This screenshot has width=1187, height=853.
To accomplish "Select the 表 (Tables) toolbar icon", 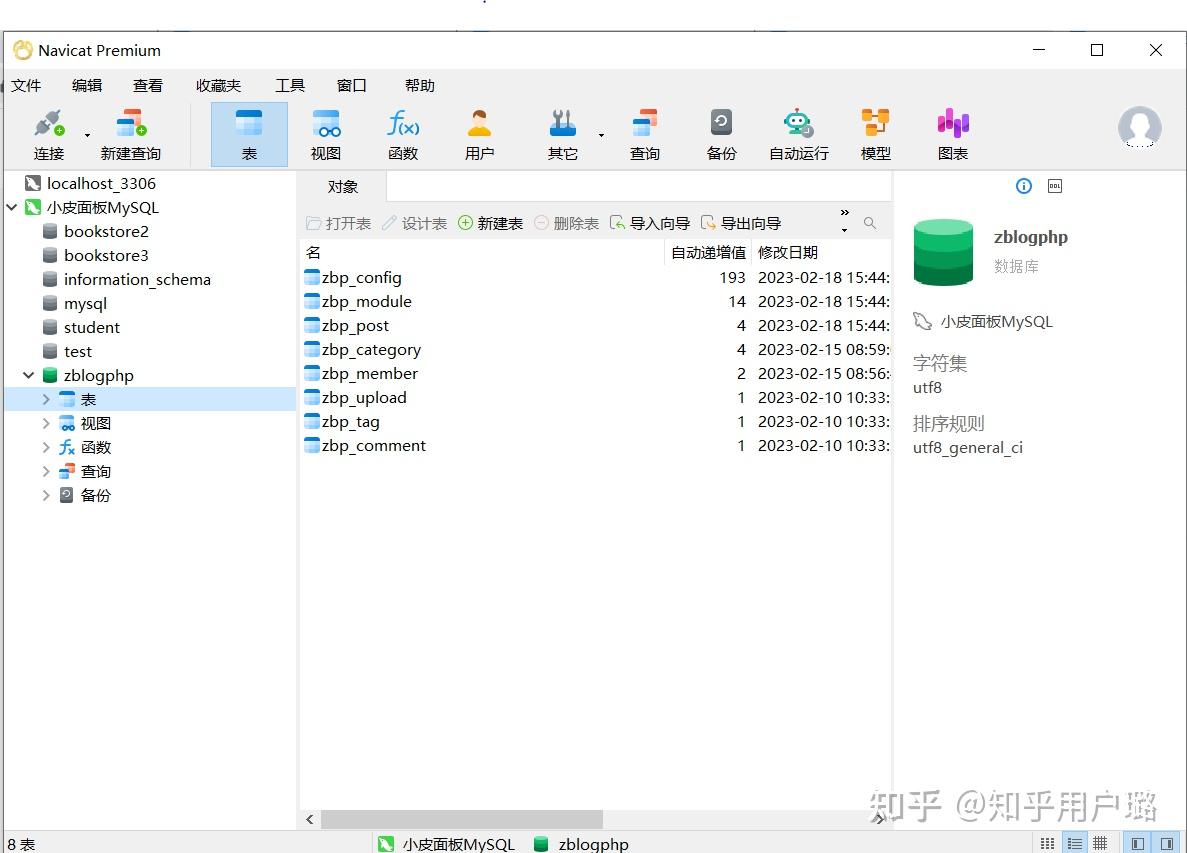I will click(248, 132).
